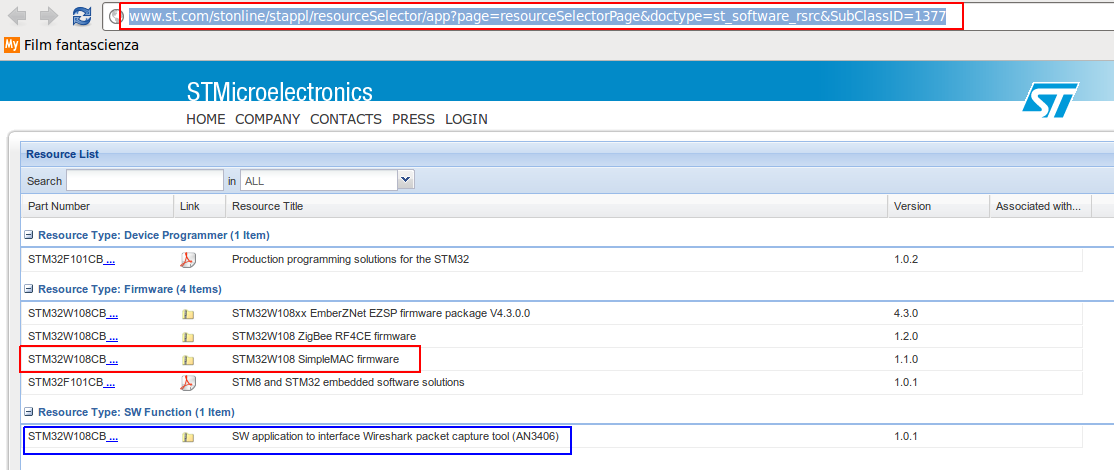Click the ... link in the STM8 and STM32 row
Viewport: 1114px width, 470px height.
110,382
